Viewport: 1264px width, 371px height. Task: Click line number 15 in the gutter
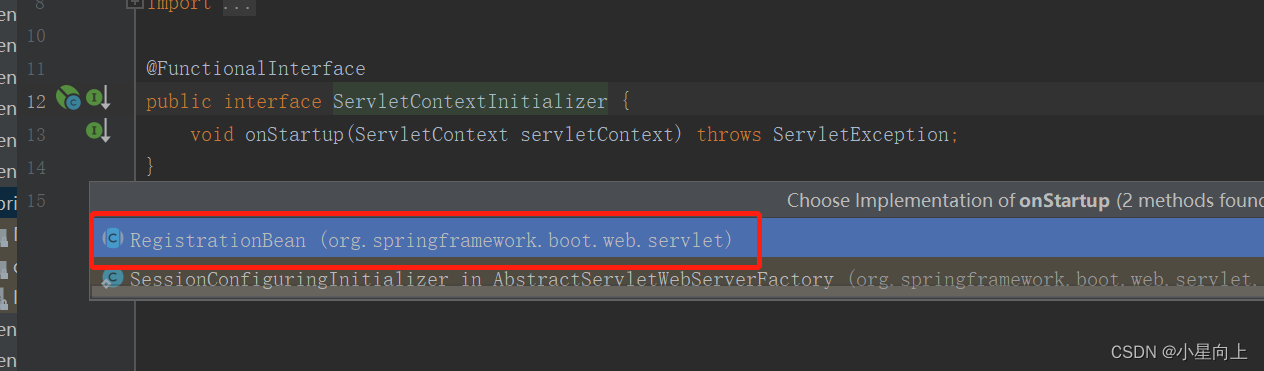(x=36, y=200)
